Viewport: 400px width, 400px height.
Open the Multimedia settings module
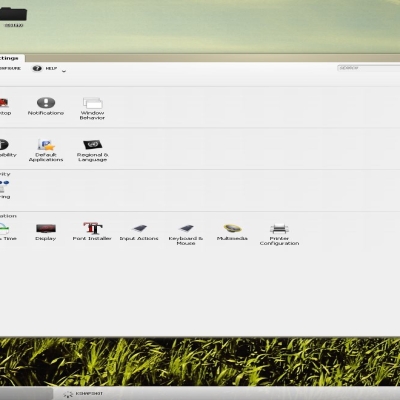click(x=232, y=232)
